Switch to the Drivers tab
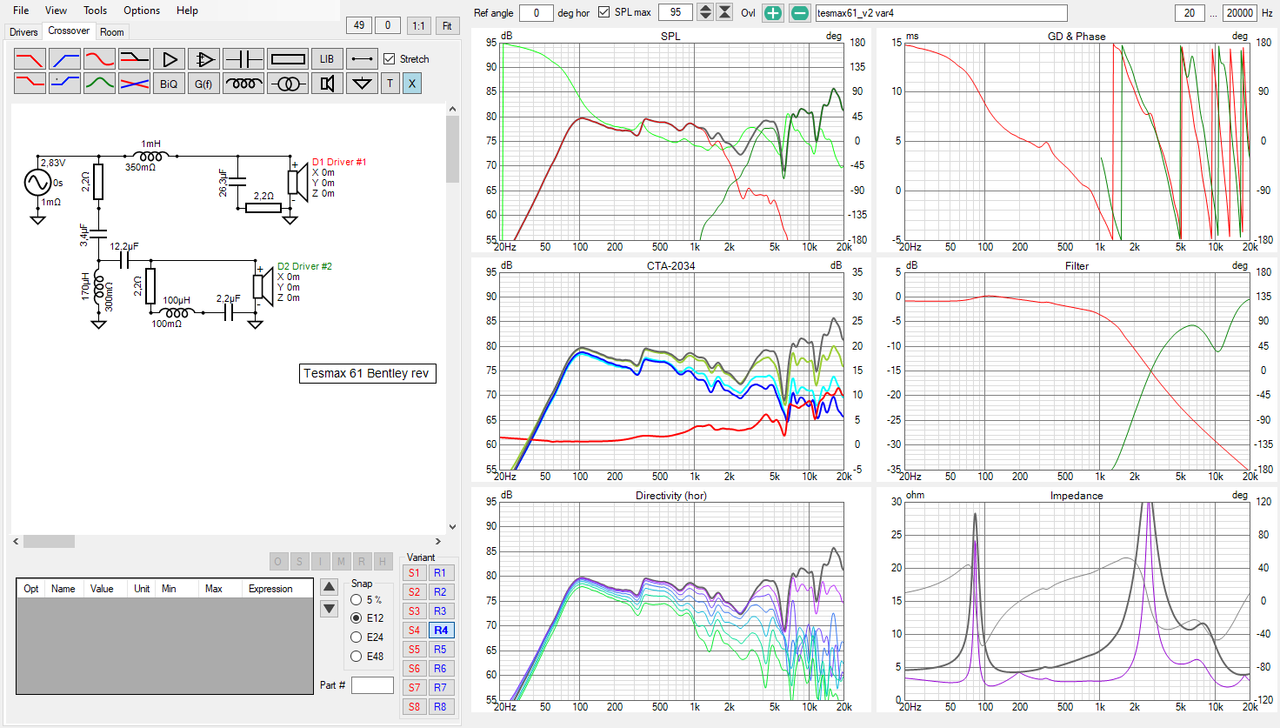 23,32
